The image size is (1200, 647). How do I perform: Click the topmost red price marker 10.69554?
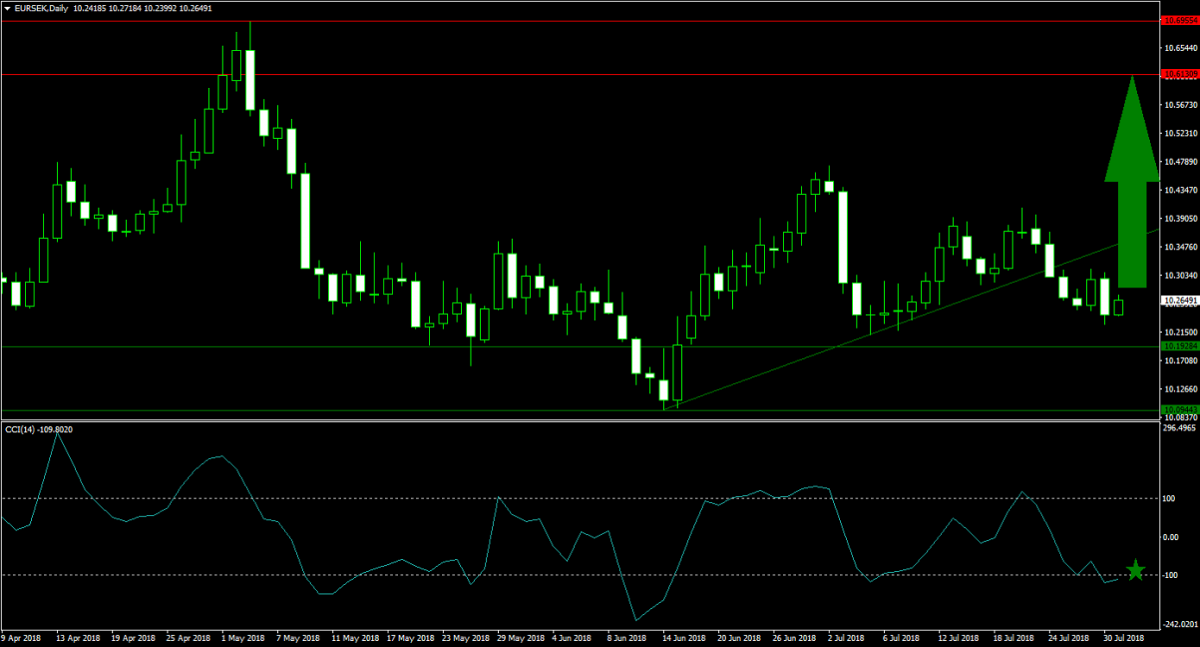(x=1181, y=18)
